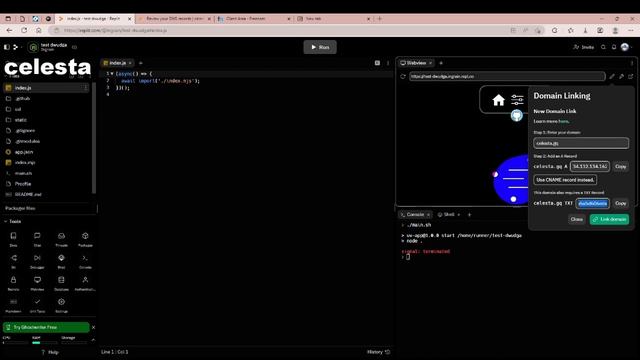640x360 pixels.
Task: Click the Link domain button
Action: [x=609, y=219]
